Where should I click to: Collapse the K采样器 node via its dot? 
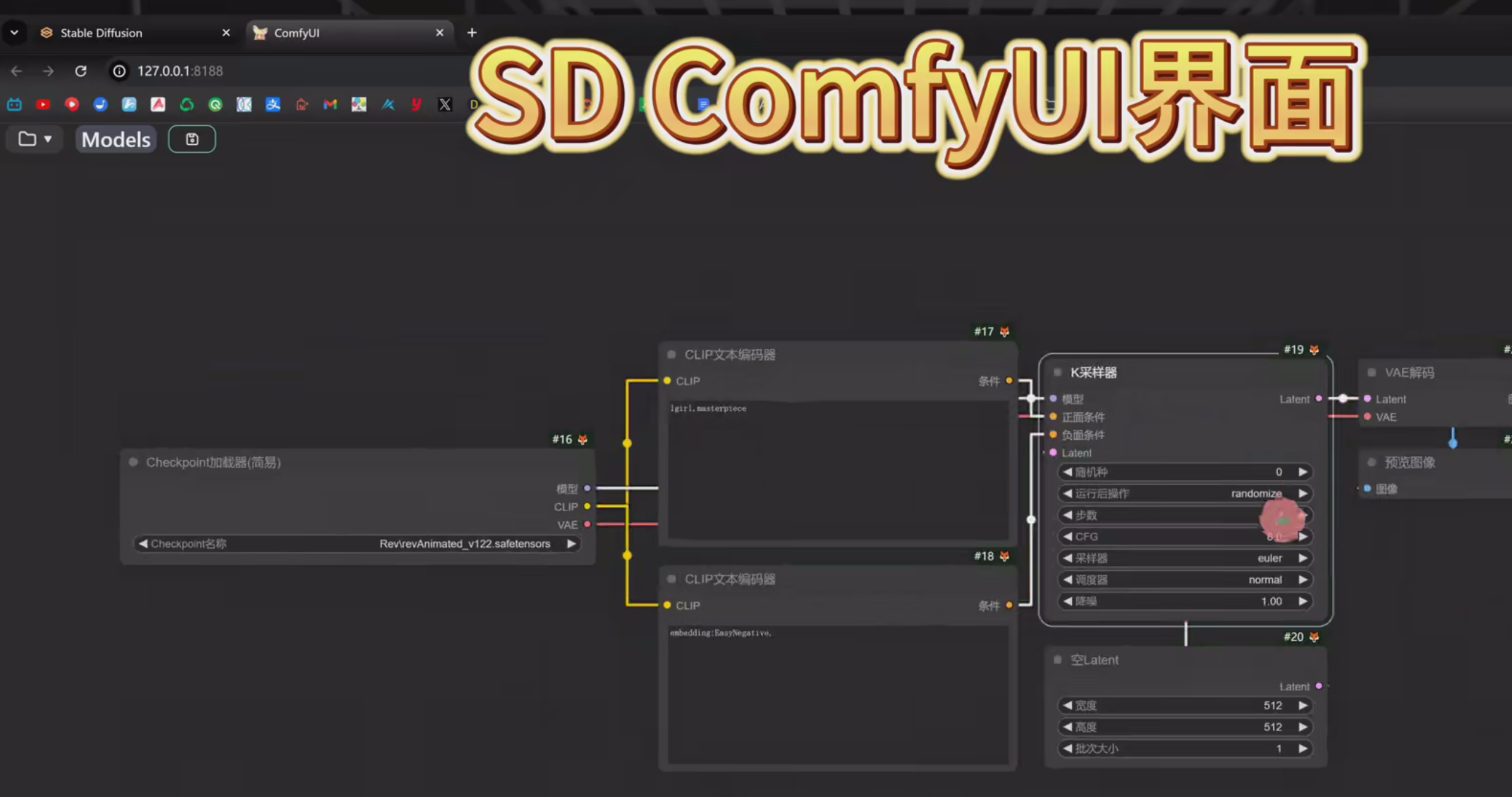click(1057, 372)
